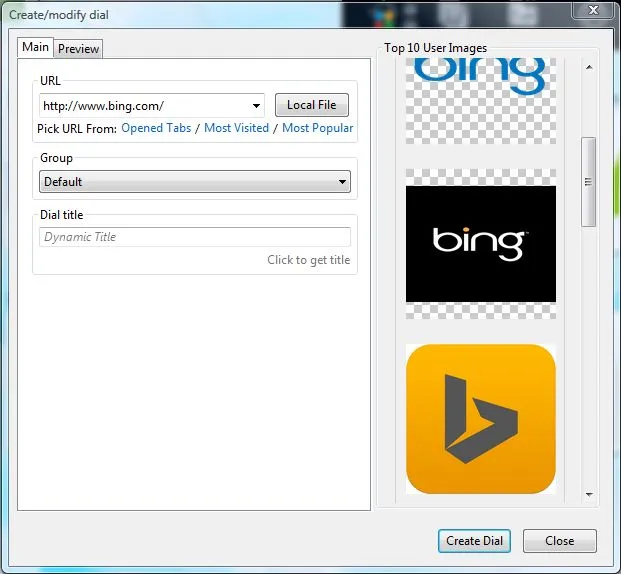Open the Opened Tabs link

156,128
